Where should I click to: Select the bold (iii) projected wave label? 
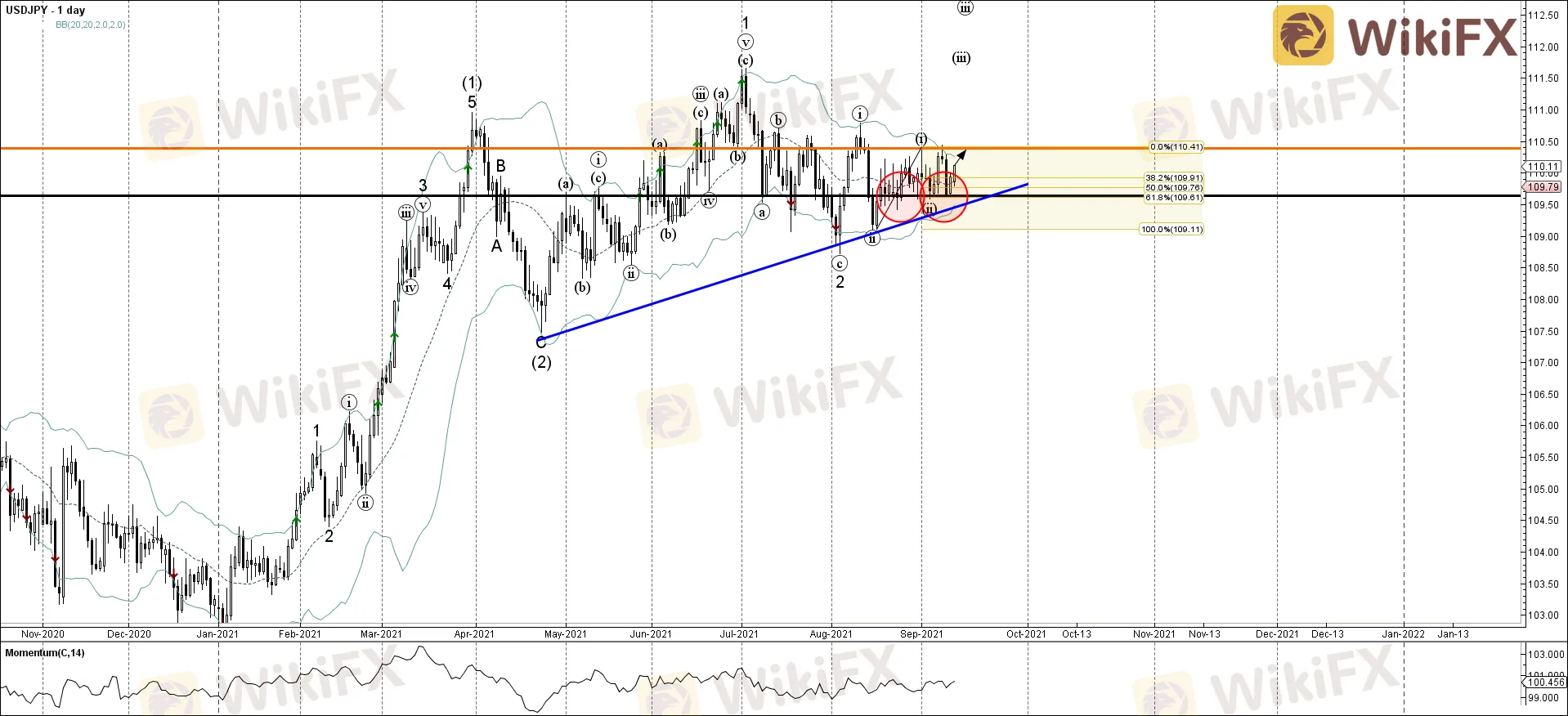tap(961, 58)
